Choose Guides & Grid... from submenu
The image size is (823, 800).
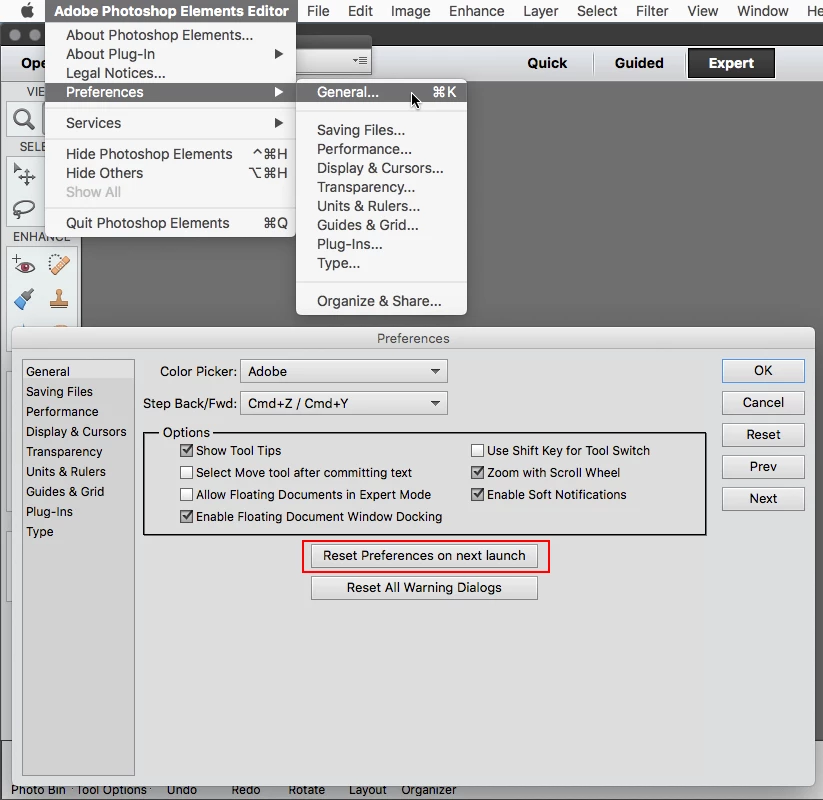coord(381,225)
